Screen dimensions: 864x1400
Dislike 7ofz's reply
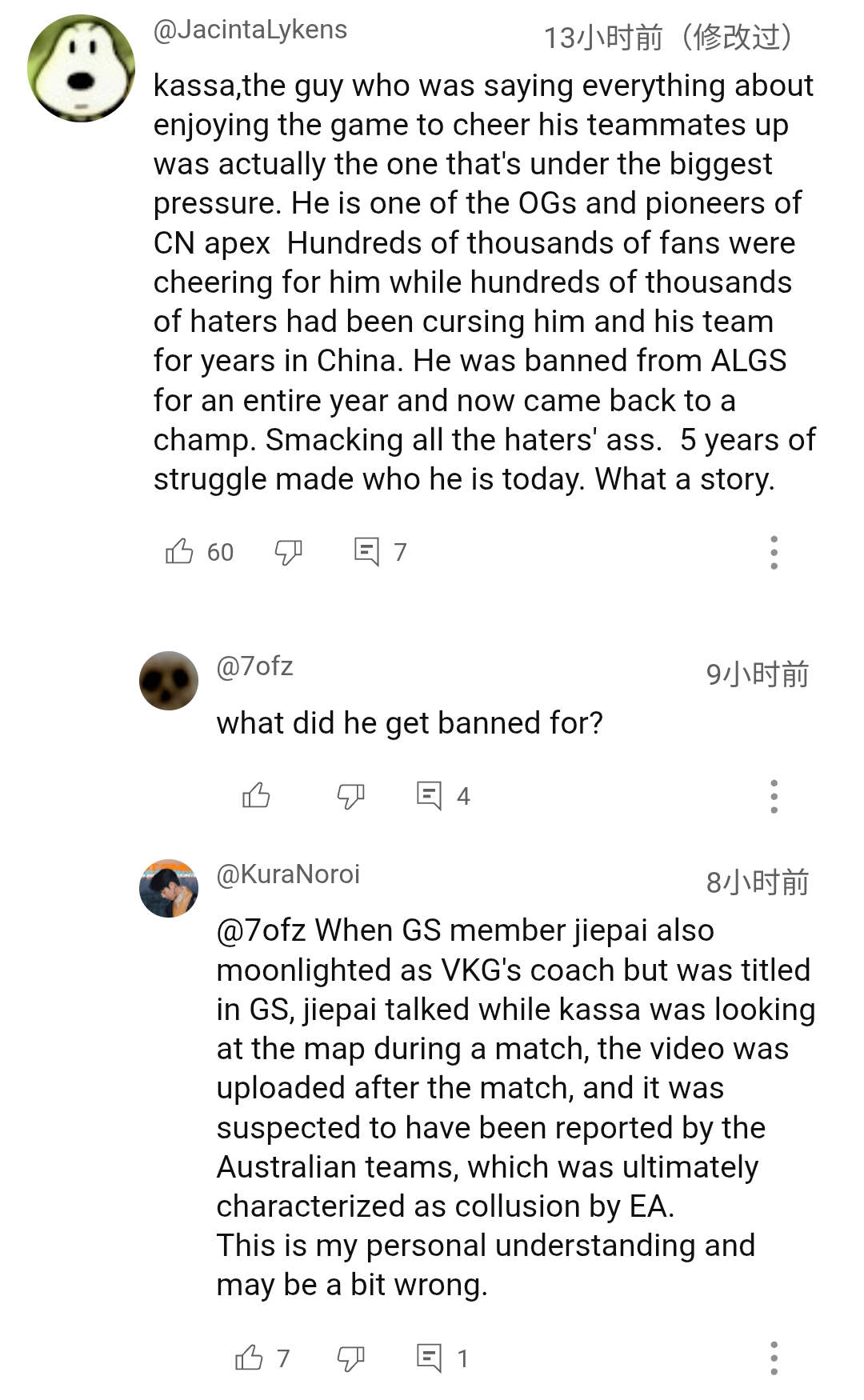click(x=350, y=796)
